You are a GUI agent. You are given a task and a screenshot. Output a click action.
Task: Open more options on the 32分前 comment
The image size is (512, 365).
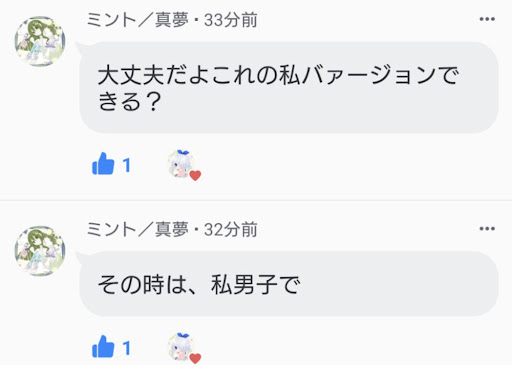click(487, 229)
